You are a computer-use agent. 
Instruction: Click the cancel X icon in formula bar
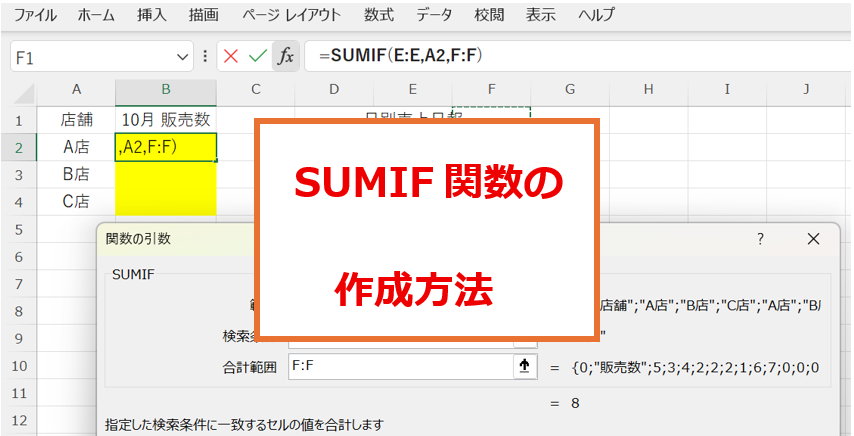[x=231, y=56]
